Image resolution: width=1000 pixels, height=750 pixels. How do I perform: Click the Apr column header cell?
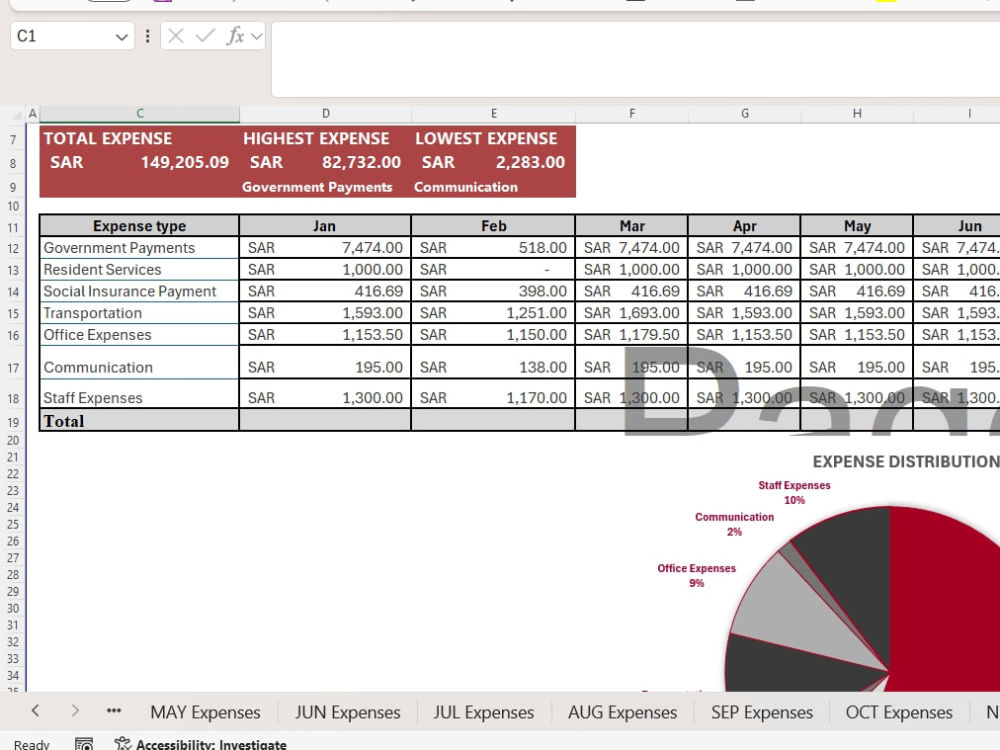click(745, 226)
